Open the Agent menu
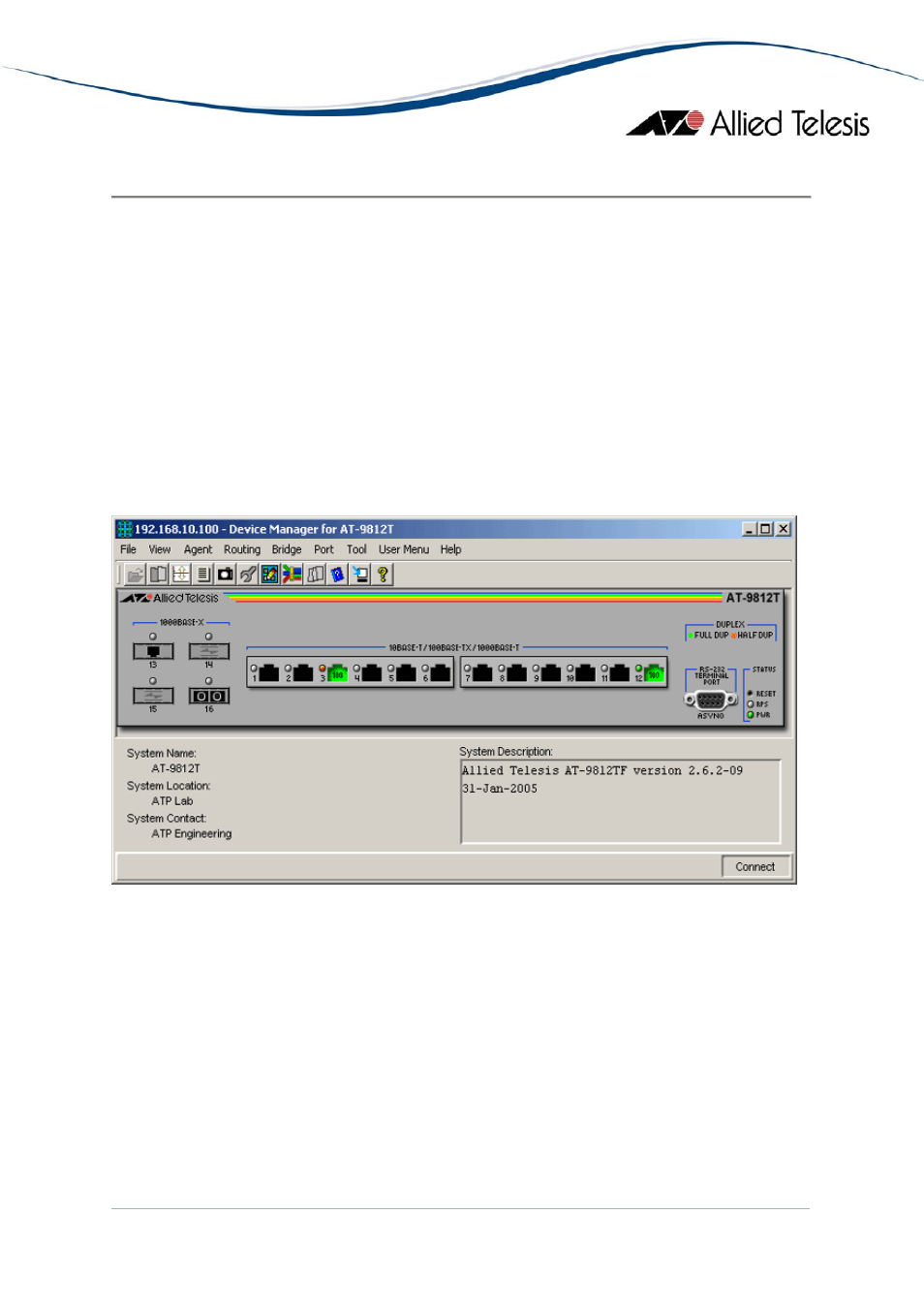 point(198,549)
